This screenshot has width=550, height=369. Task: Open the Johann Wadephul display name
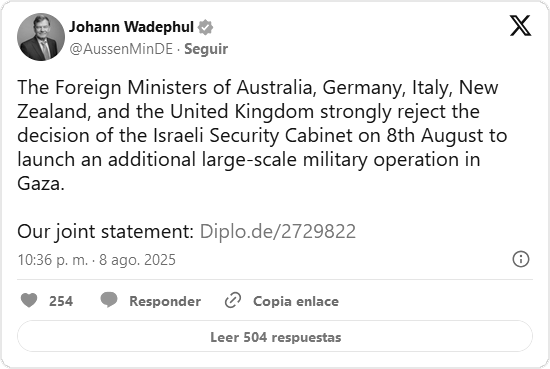click(x=131, y=27)
